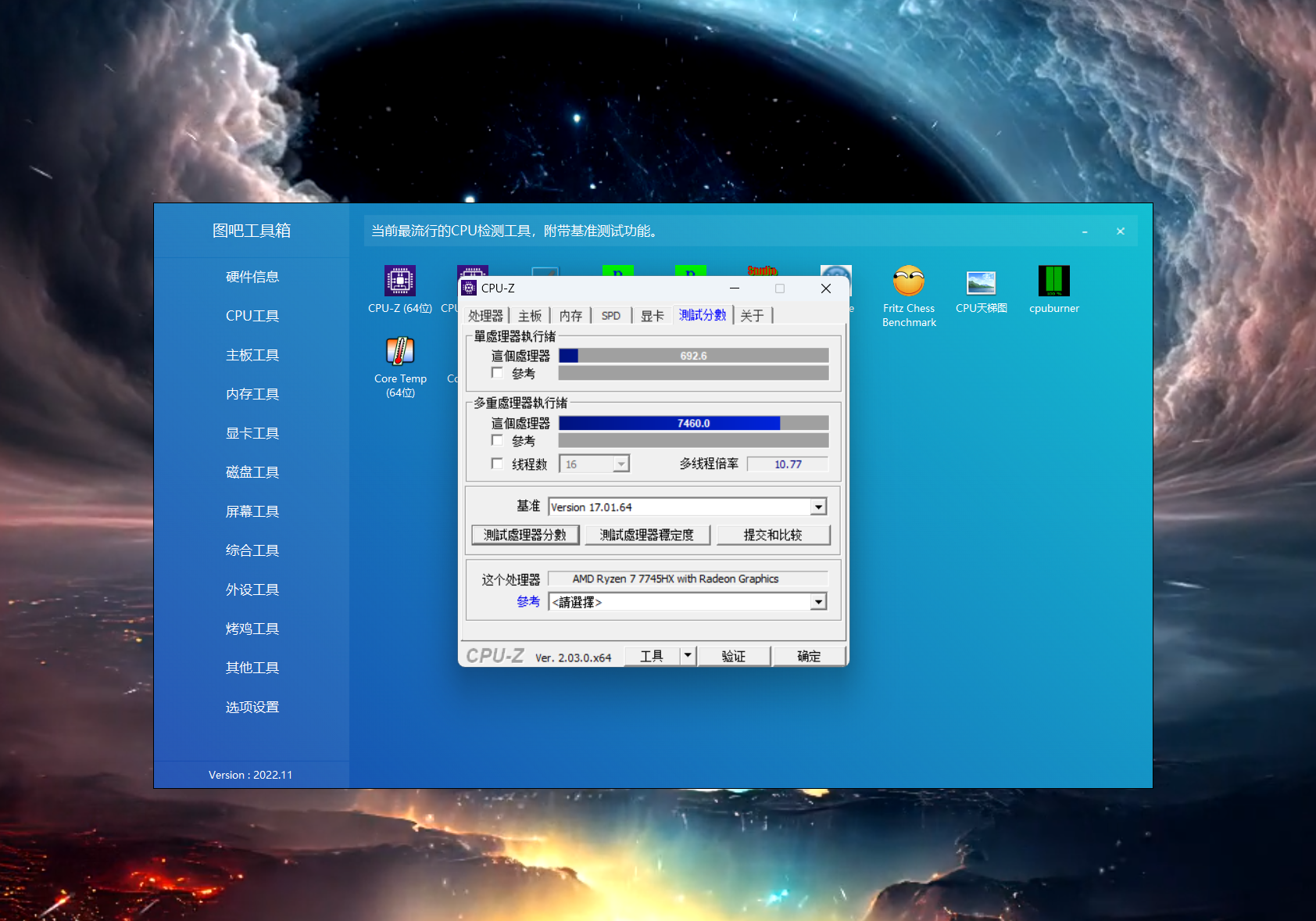Image resolution: width=1316 pixels, height=921 pixels.
Task: Open Fritz Chess Benchmark icon
Action: (909, 296)
